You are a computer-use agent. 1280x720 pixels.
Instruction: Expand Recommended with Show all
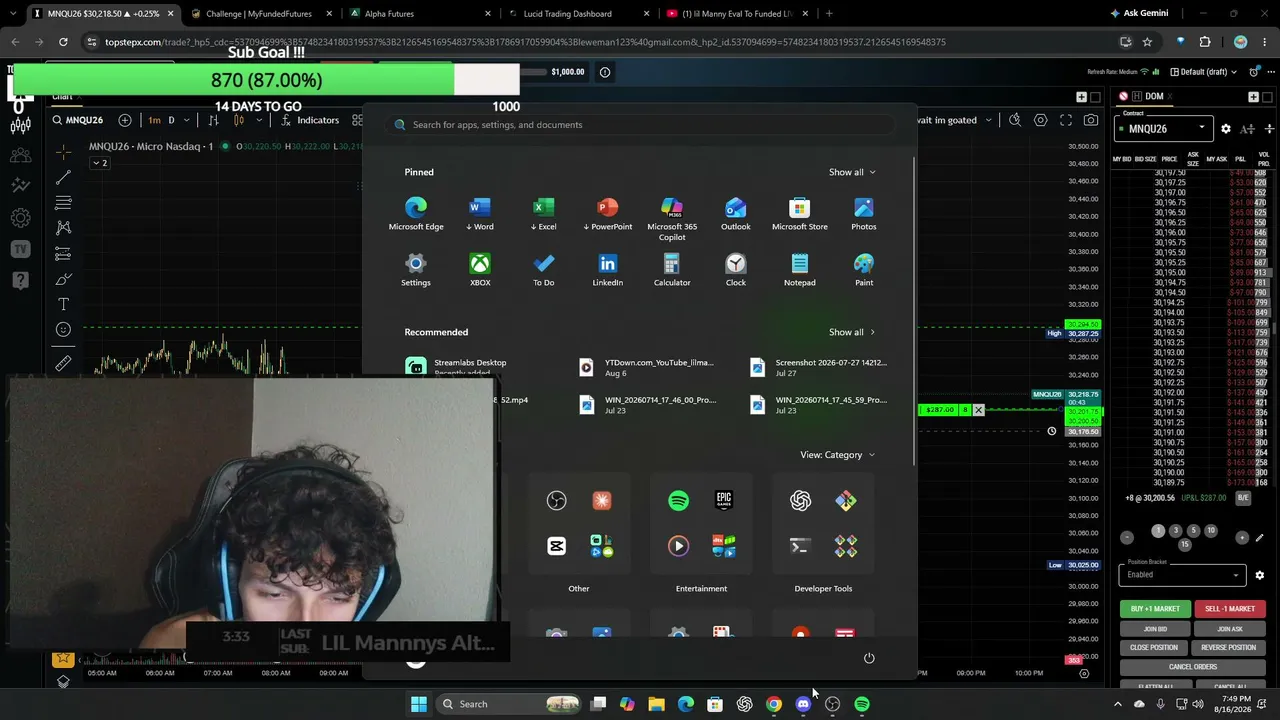[852, 332]
